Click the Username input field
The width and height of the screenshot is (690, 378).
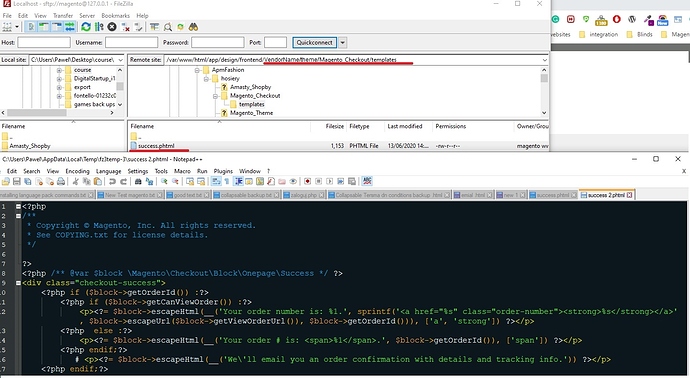131,42
